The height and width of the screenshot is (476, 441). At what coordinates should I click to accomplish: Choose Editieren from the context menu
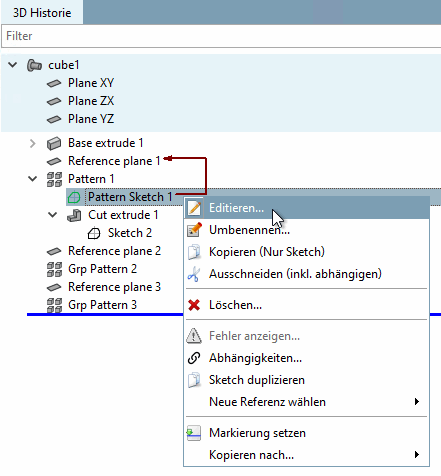[306, 208]
